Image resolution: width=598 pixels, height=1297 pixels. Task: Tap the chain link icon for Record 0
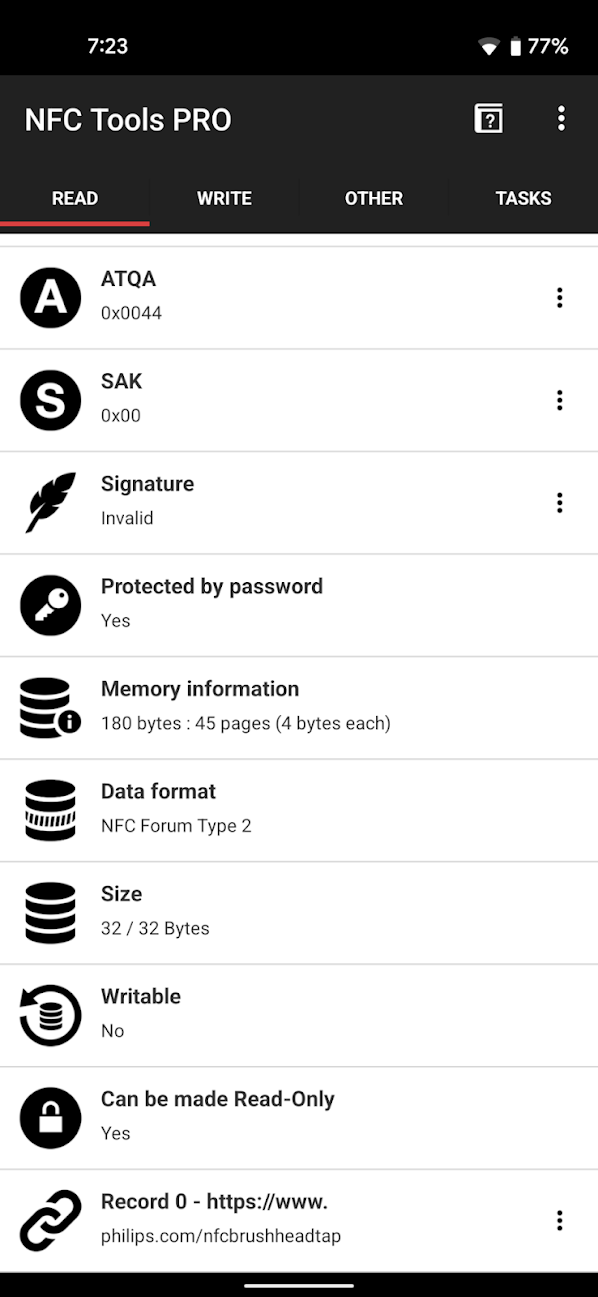50,1220
